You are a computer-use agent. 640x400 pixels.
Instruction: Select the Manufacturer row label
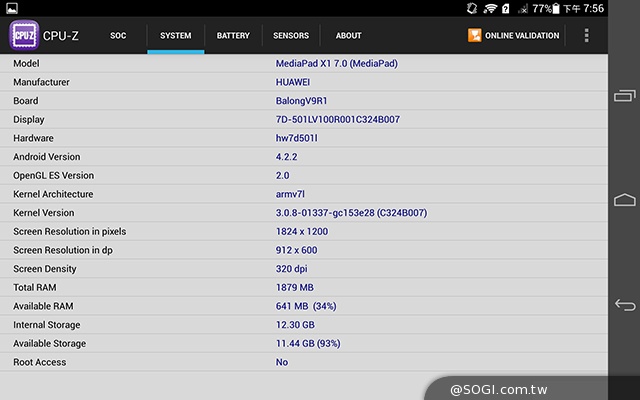[41, 82]
